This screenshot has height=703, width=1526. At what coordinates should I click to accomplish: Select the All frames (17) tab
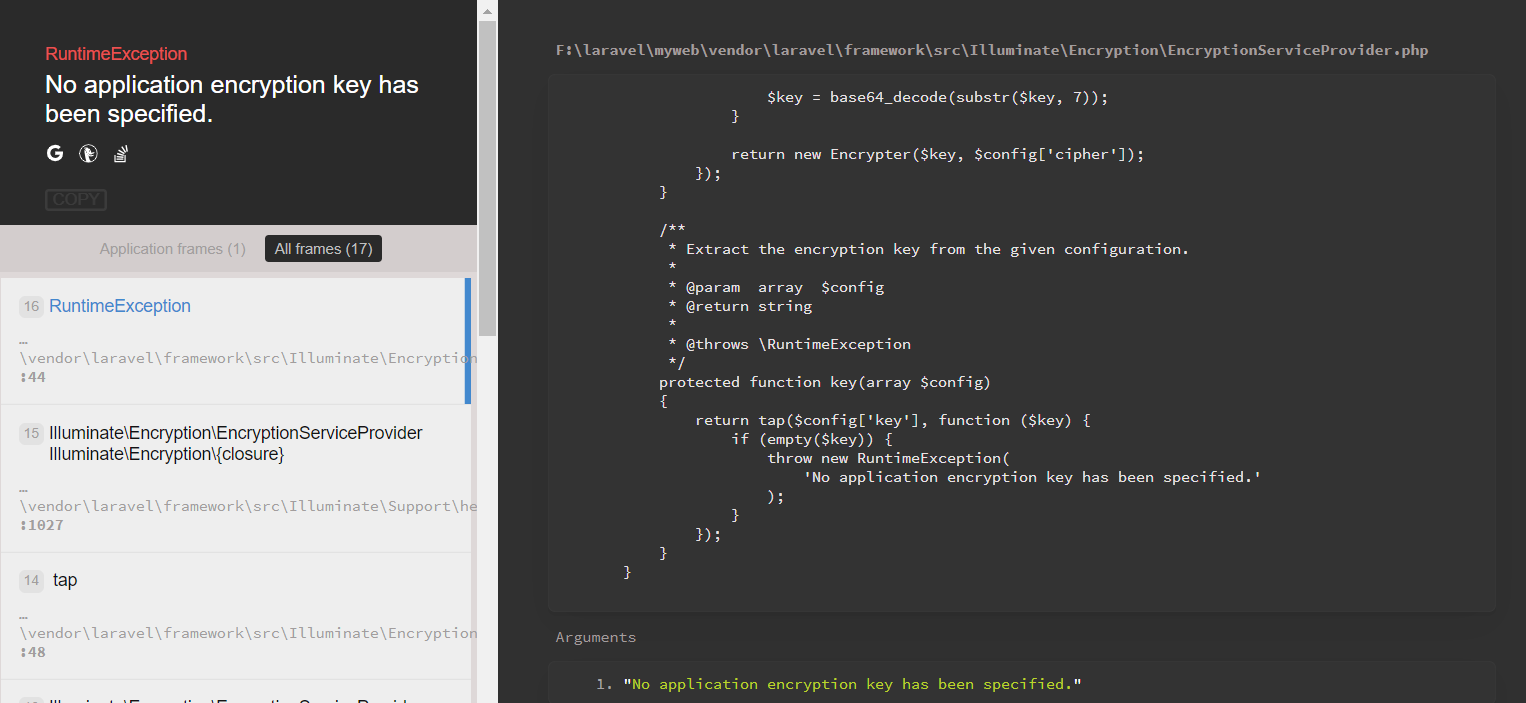click(x=322, y=248)
